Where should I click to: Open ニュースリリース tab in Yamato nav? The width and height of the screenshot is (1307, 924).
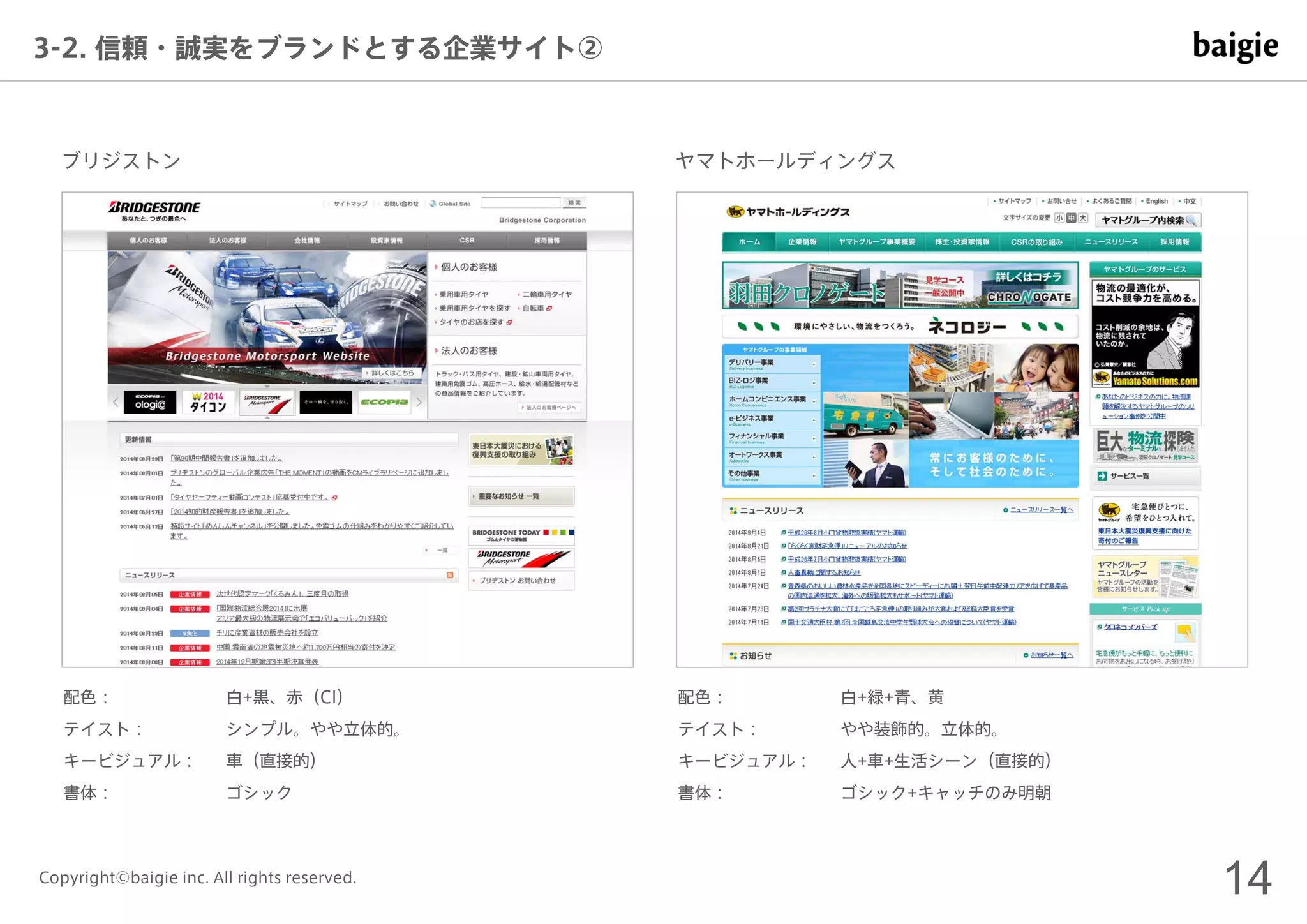(1111, 242)
